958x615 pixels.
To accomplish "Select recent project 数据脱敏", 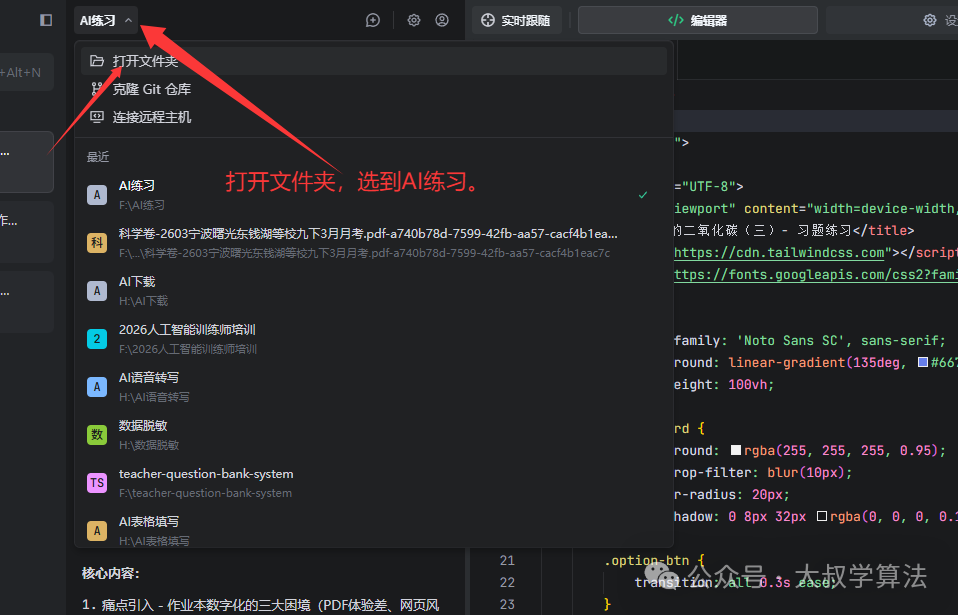I will coord(373,435).
